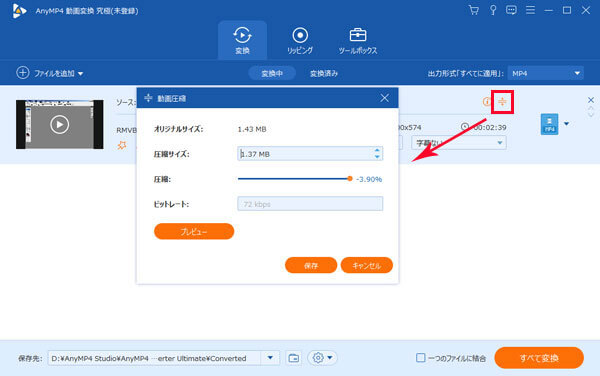The height and width of the screenshot is (376, 600).
Task: Expand the save path dropdown arrow
Action: [x=270, y=358]
